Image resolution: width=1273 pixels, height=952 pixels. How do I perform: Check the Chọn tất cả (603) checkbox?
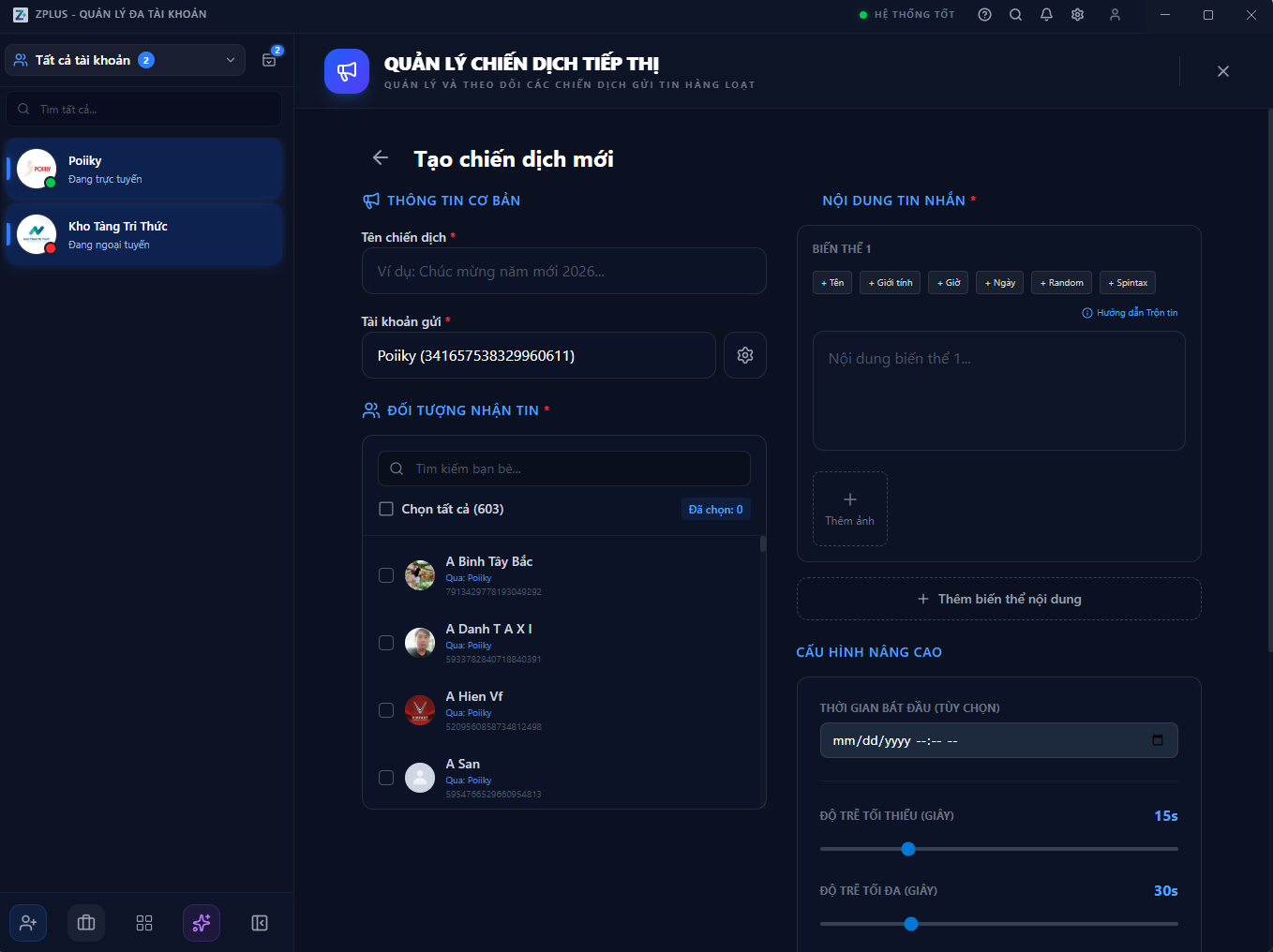[x=386, y=509]
